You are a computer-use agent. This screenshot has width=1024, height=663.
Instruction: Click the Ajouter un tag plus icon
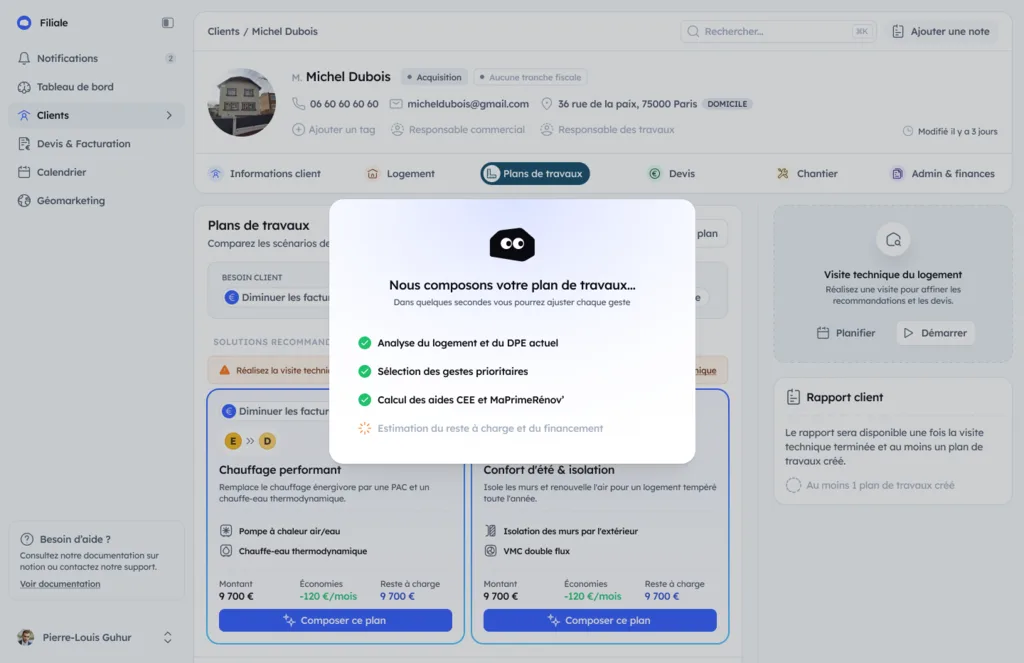click(x=298, y=129)
